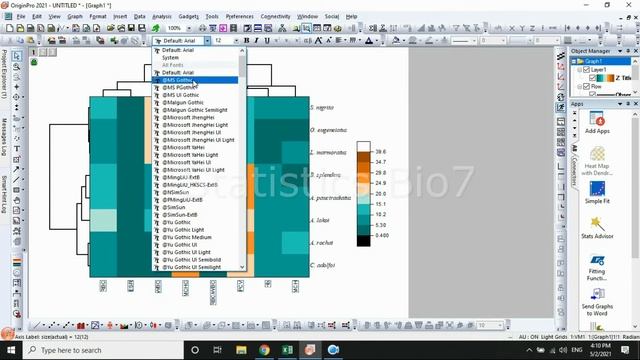Open the Apps panel menu arrow

click(x=620, y=104)
